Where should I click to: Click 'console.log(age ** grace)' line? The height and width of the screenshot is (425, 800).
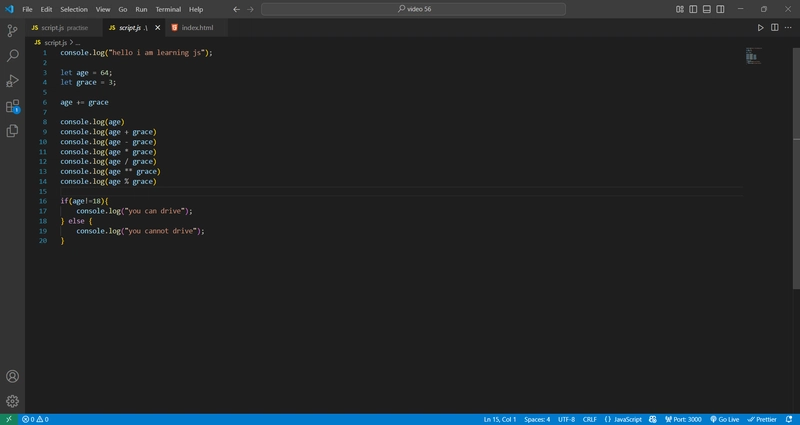[110, 171]
